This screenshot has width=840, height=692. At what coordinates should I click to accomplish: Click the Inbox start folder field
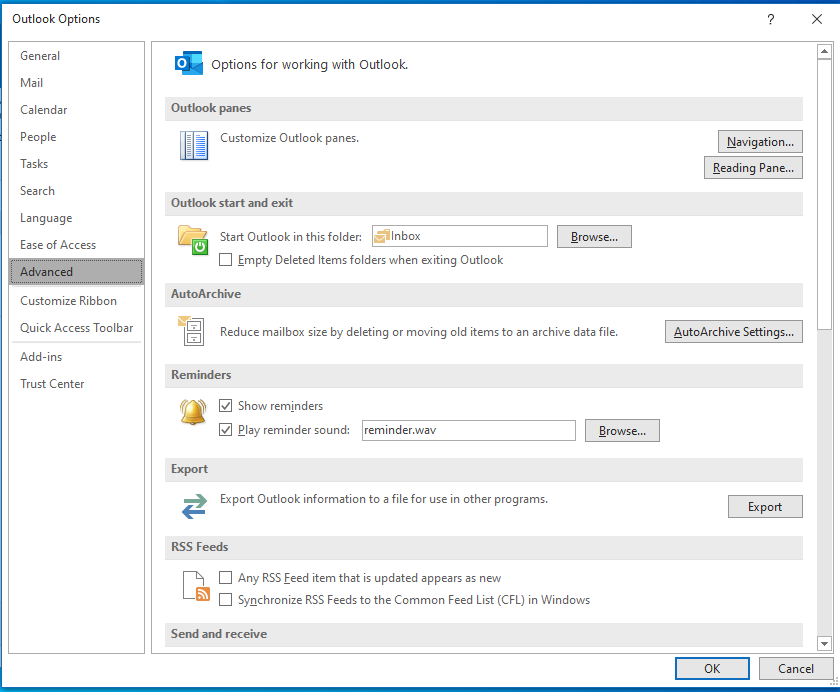460,236
